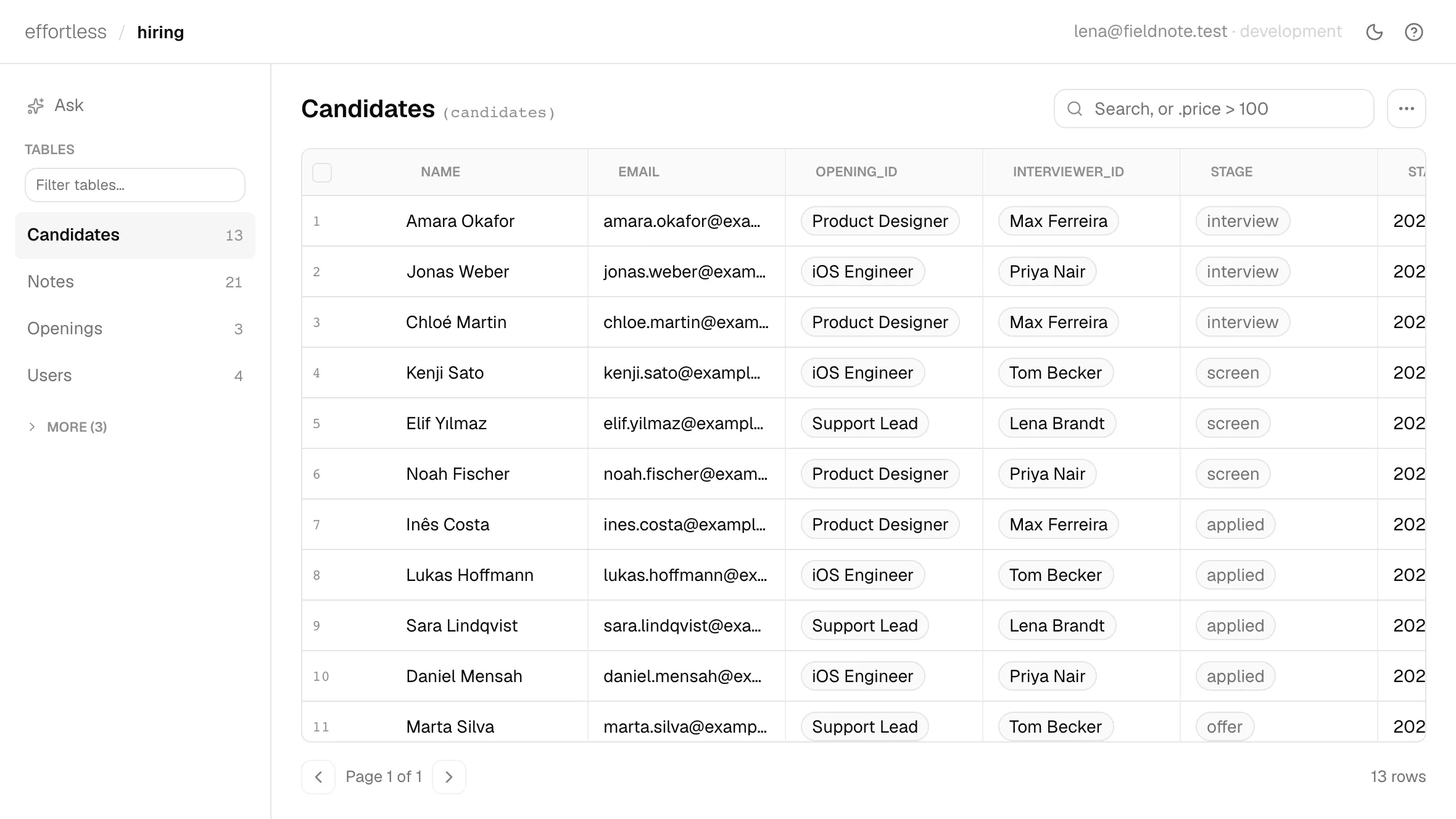Click Tom Becker chip in Kenji Sato row

coord(1056,373)
